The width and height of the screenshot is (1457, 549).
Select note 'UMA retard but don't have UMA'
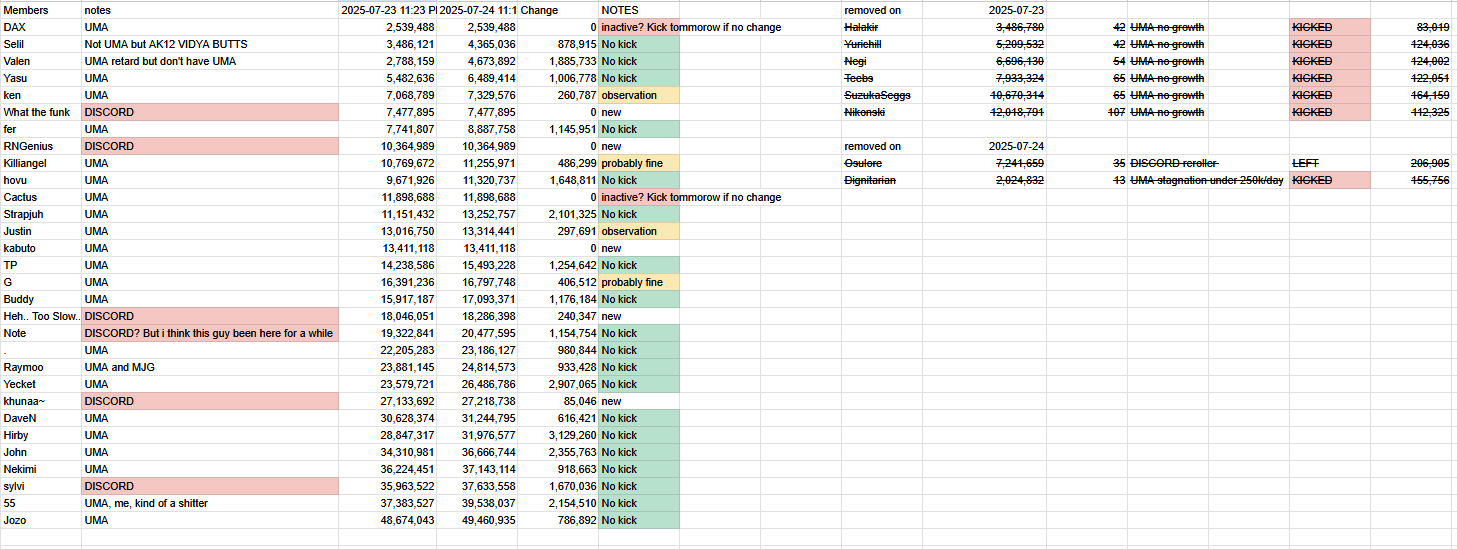[x=210, y=61]
